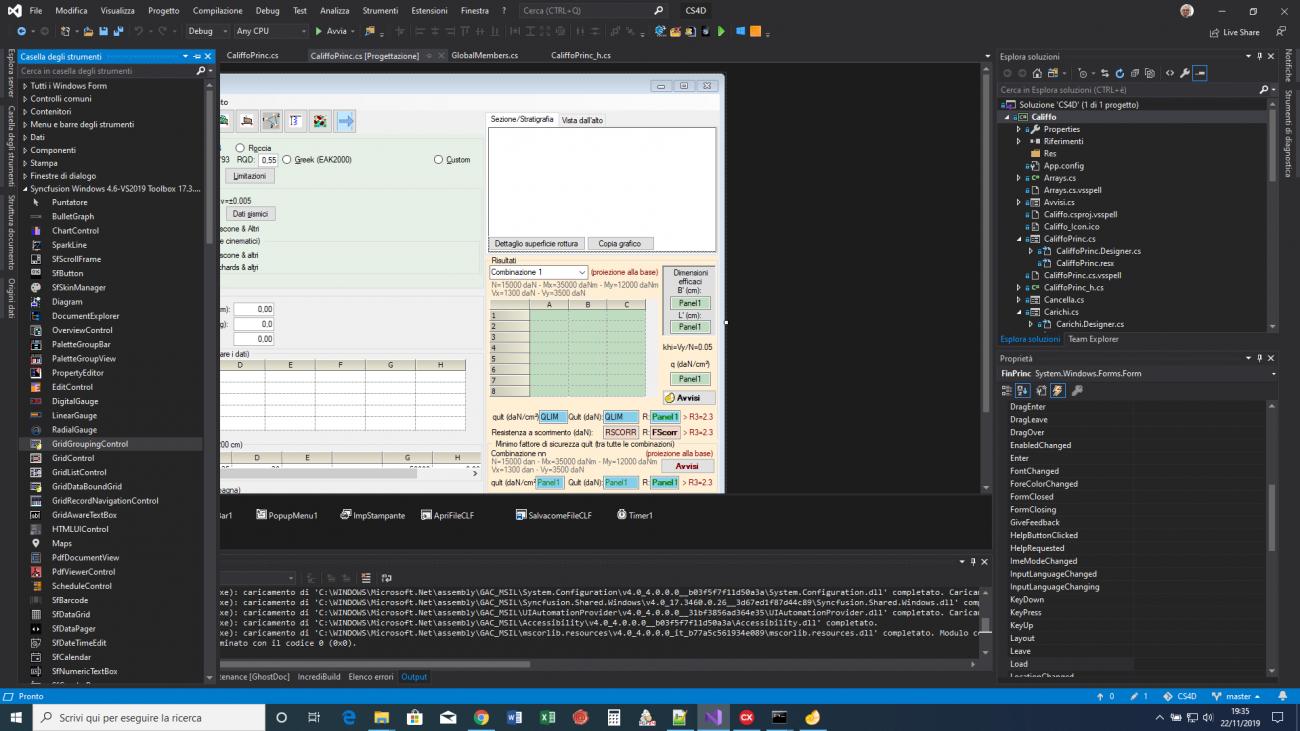Collapse the Califfo project node
Viewport: 1300px width, 731px height.
pos(1009,117)
